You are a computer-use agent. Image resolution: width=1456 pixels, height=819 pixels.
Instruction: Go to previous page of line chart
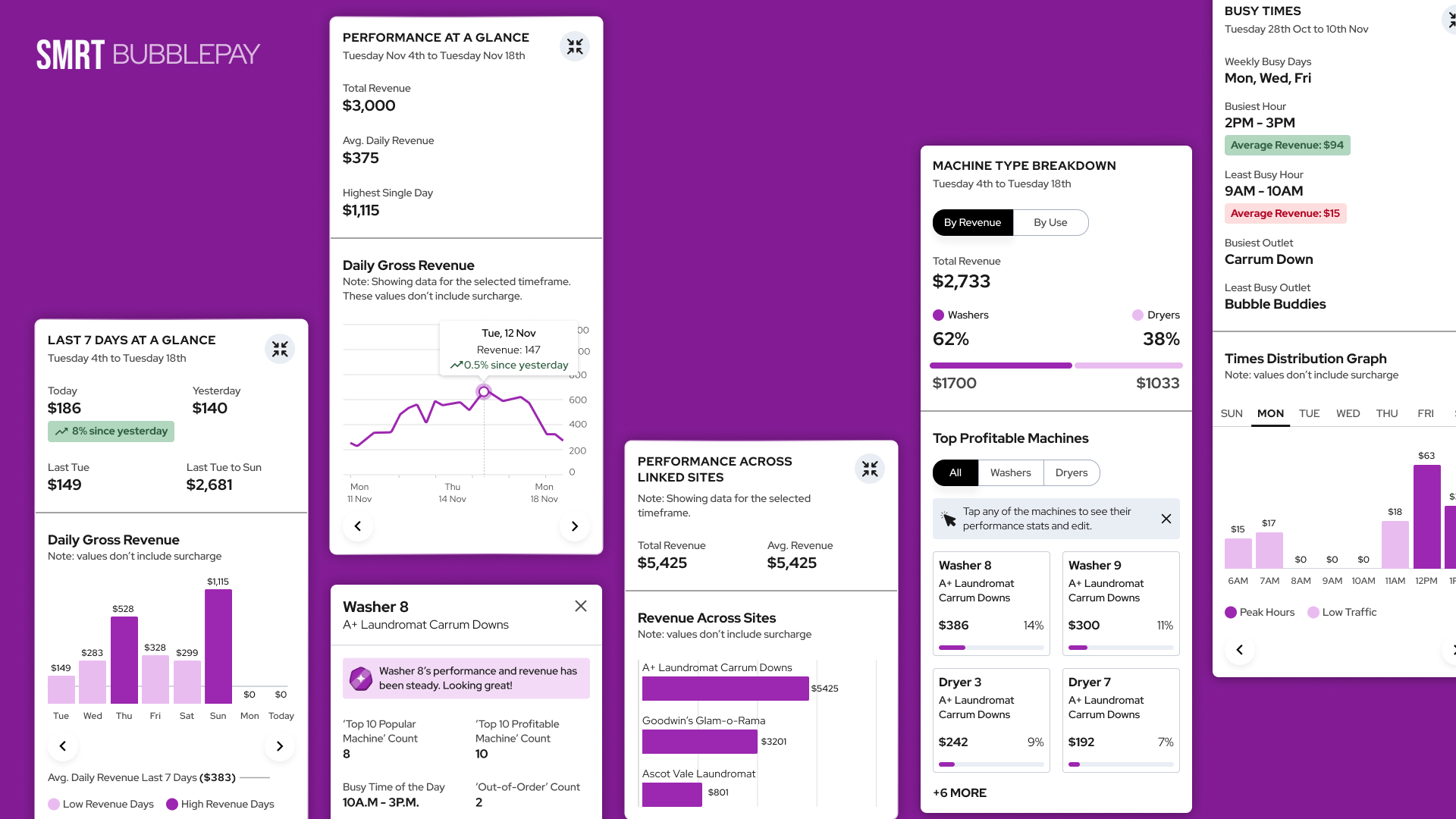tap(358, 526)
